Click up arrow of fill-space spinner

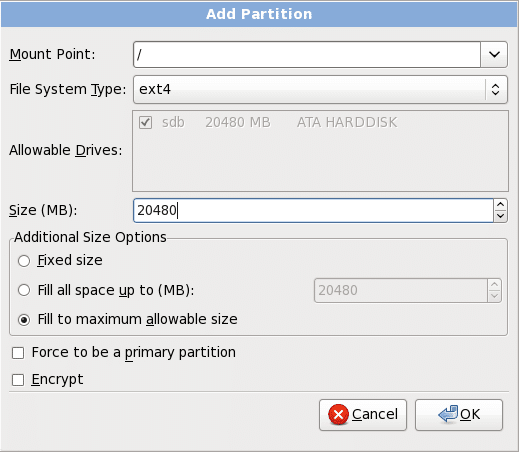coord(495,284)
